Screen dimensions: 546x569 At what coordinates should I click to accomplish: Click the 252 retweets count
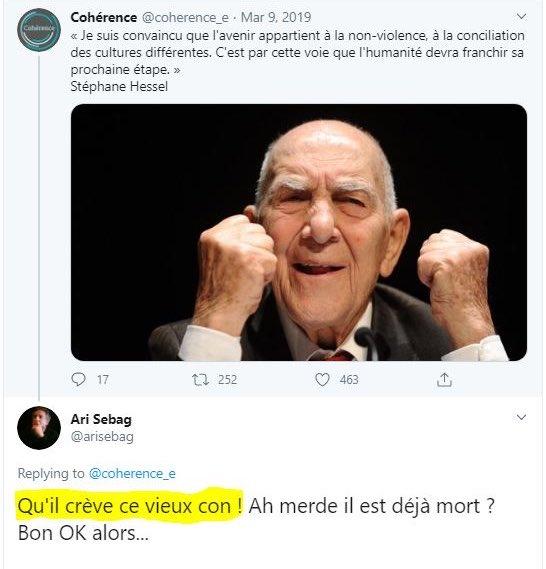click(x=227, y=380)
